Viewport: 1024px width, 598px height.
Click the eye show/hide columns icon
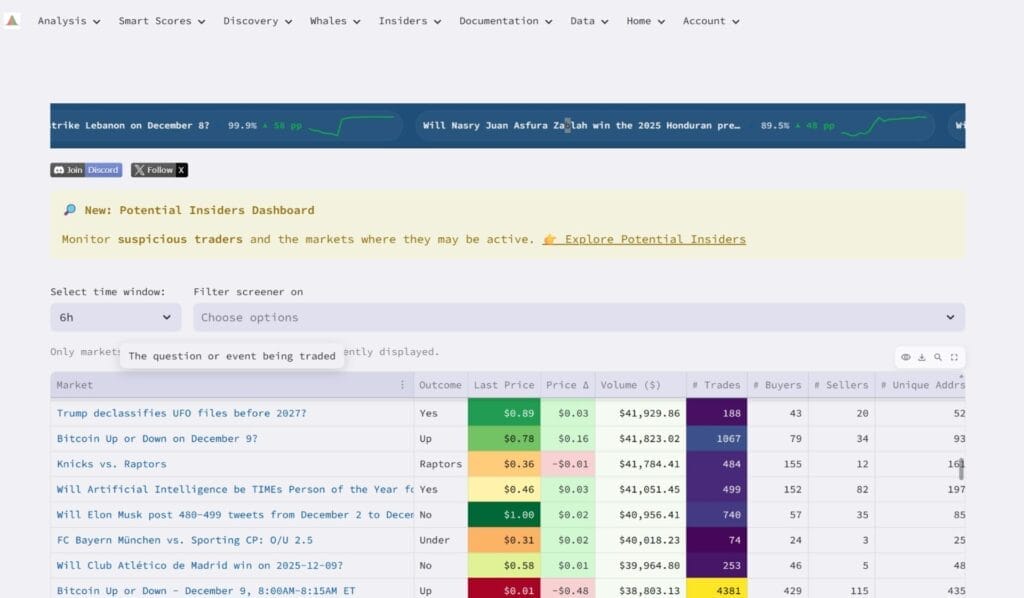906,357
